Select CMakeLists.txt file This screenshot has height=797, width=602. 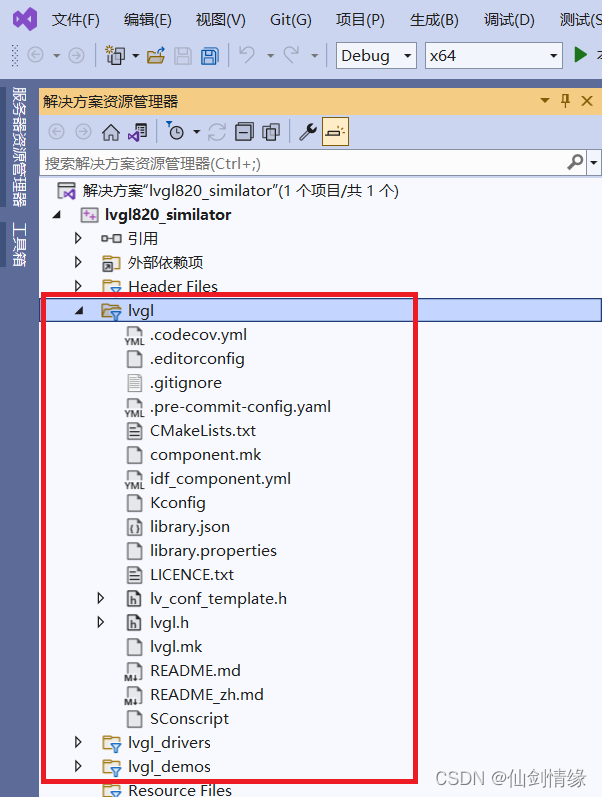coord(202,431)
